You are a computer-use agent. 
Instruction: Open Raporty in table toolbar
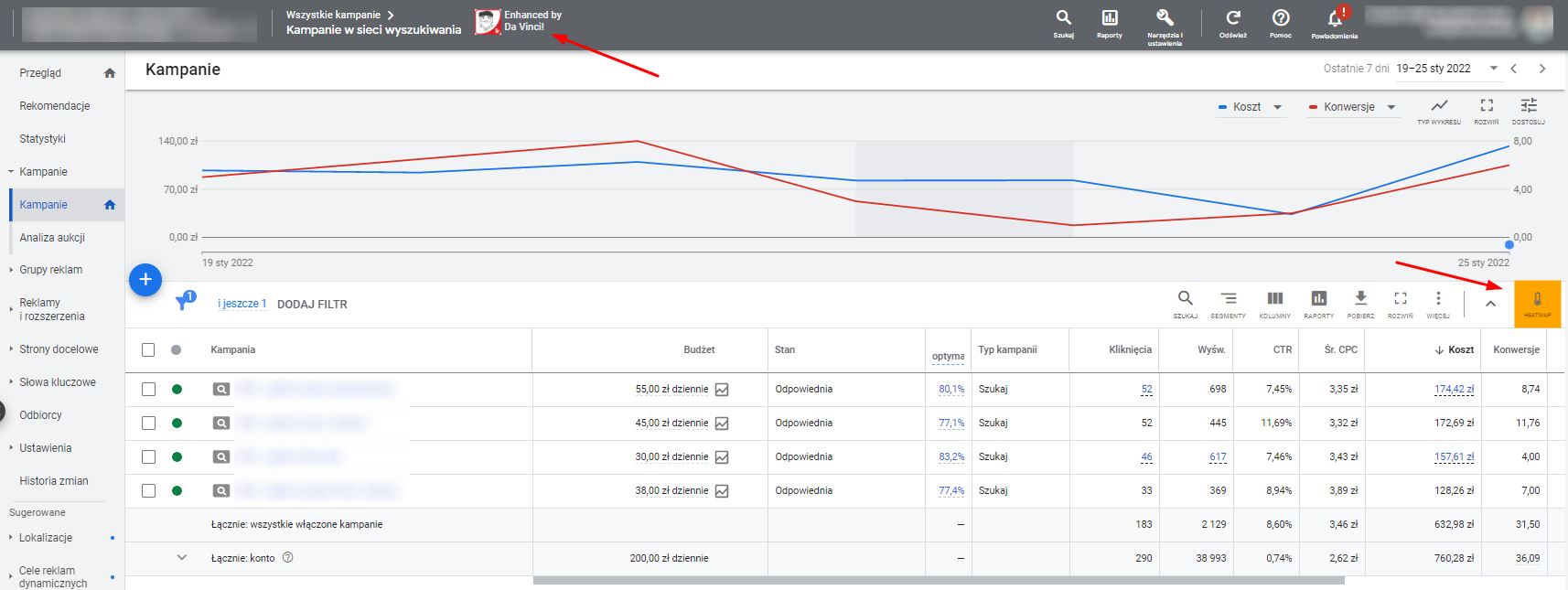pos(1318,304)
